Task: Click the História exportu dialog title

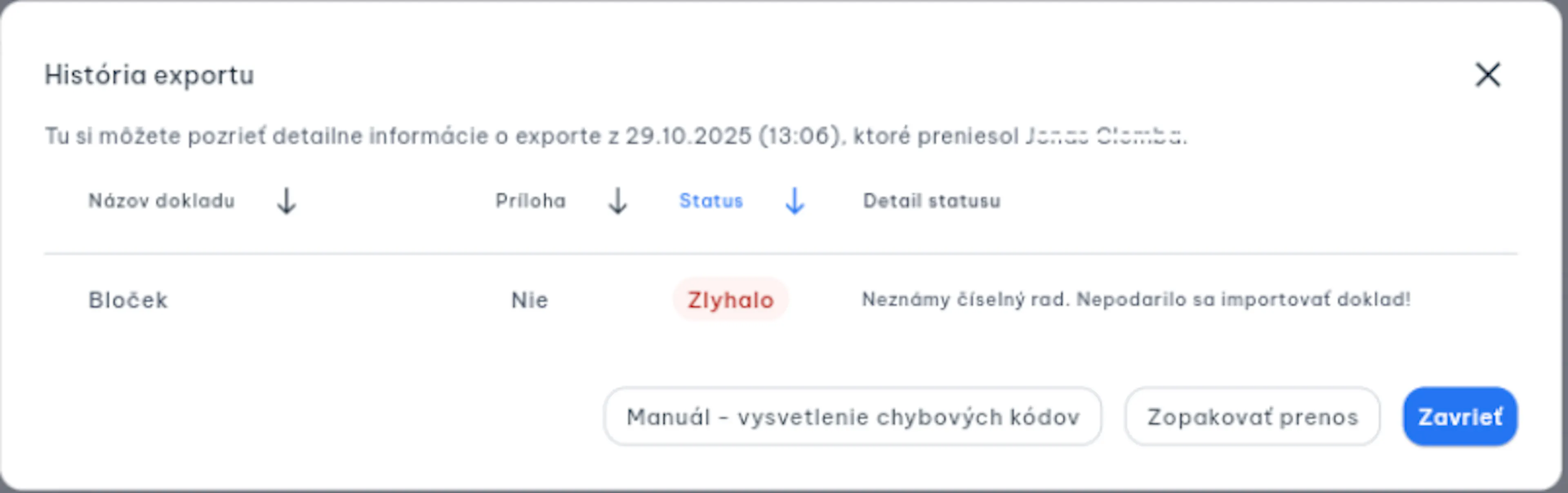Action: pyautogui.click(x=149, y=76)
